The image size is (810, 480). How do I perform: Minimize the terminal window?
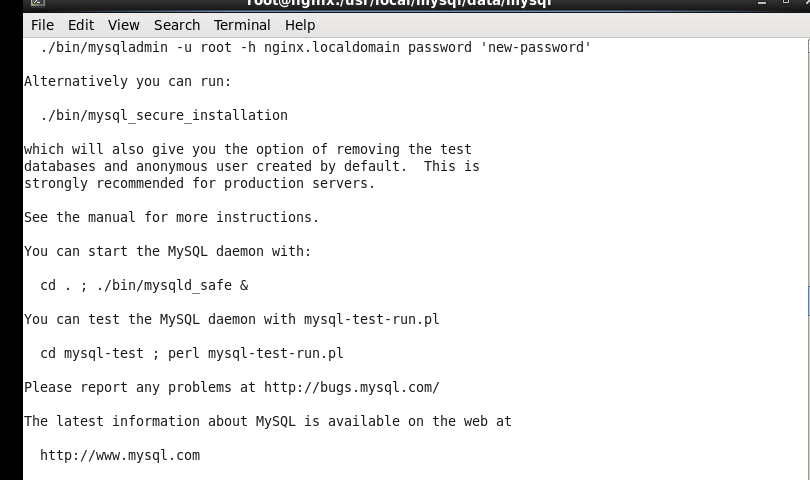(x=760, y=4)
